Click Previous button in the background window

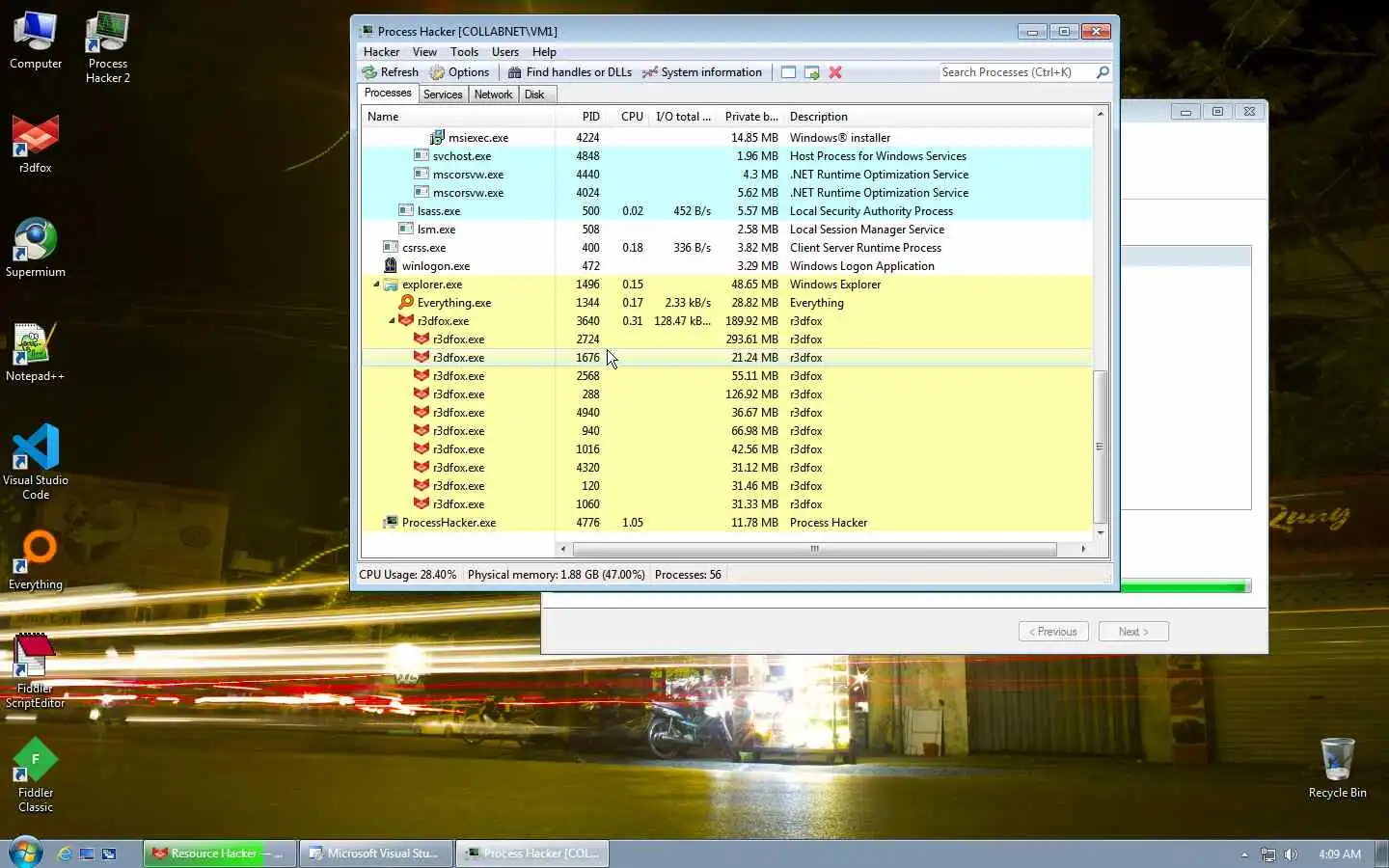pyautogui.click(x=1053, y=632)
